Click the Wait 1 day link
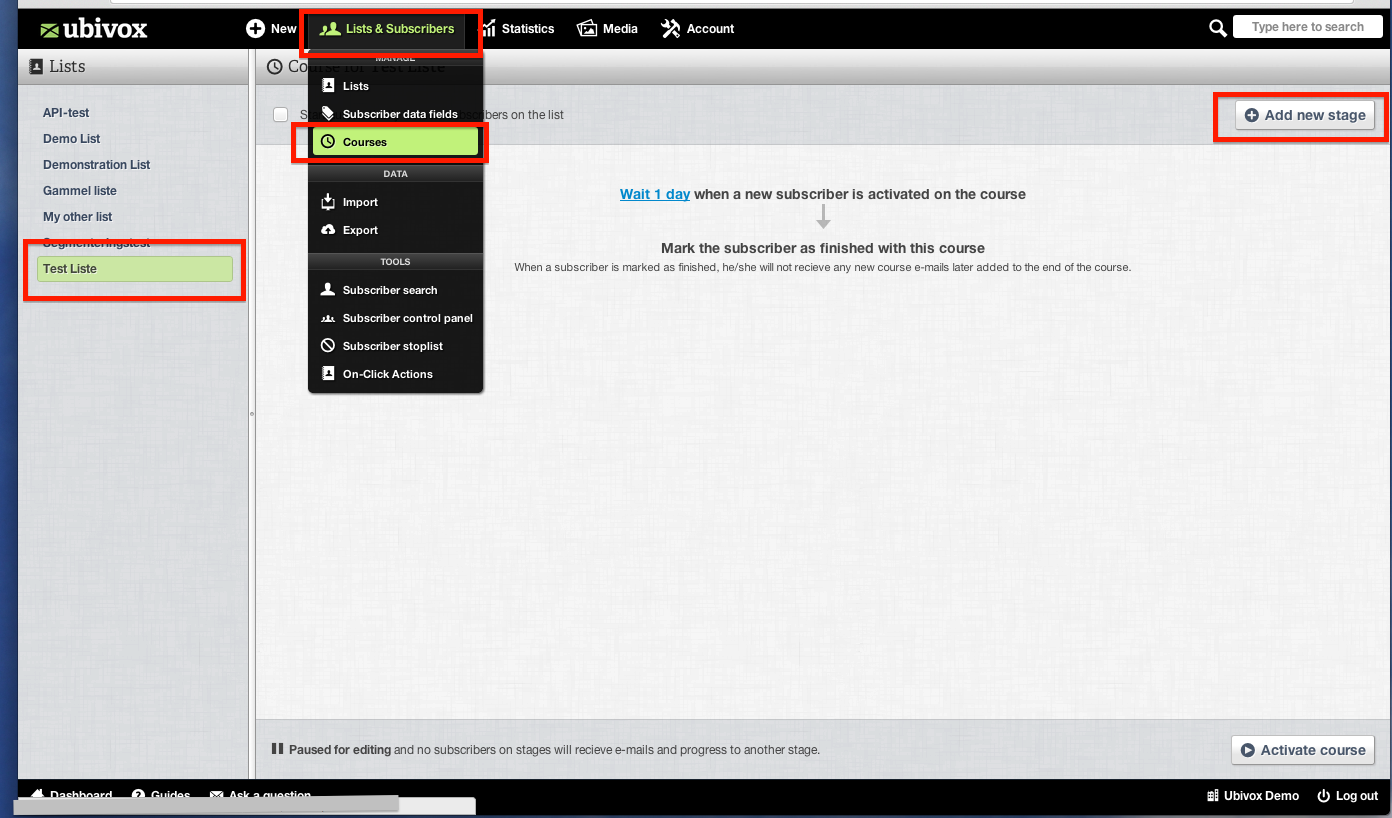 655,194
